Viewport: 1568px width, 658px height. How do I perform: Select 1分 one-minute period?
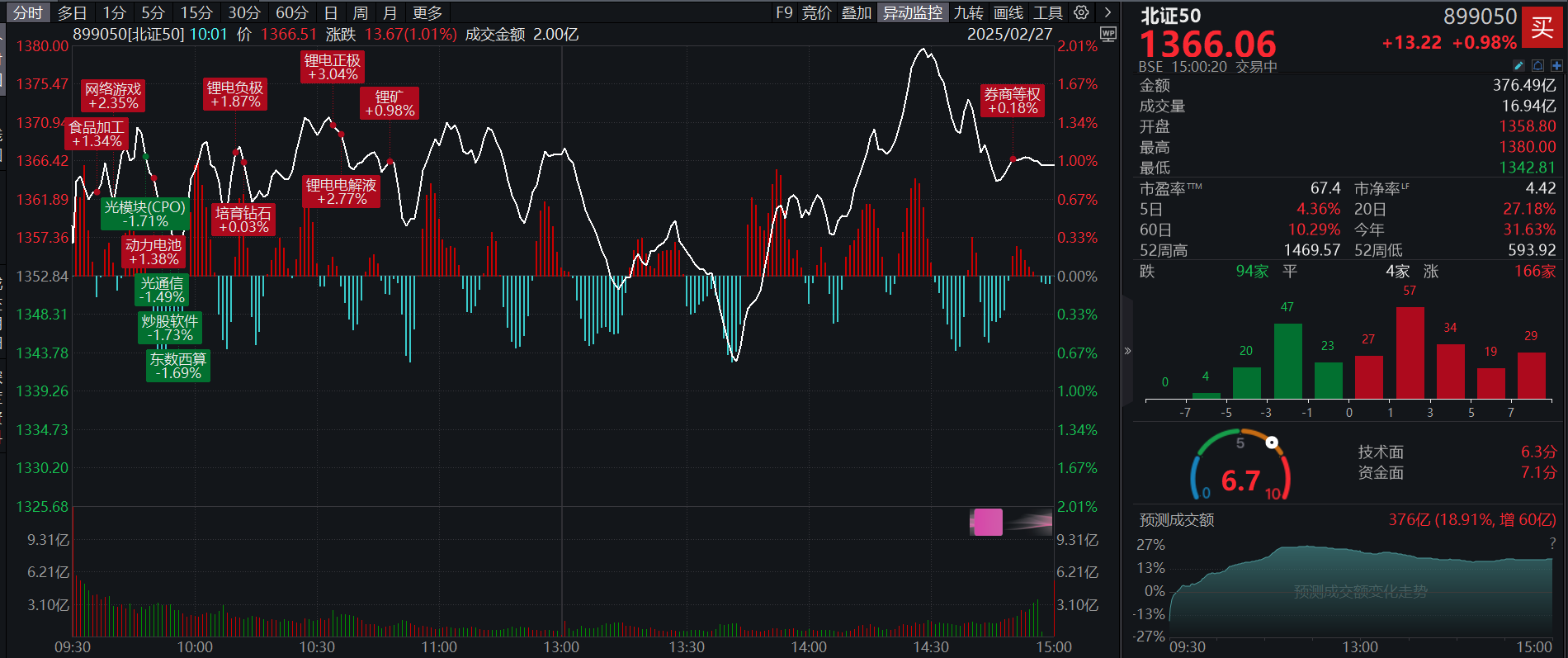(115, 12)
